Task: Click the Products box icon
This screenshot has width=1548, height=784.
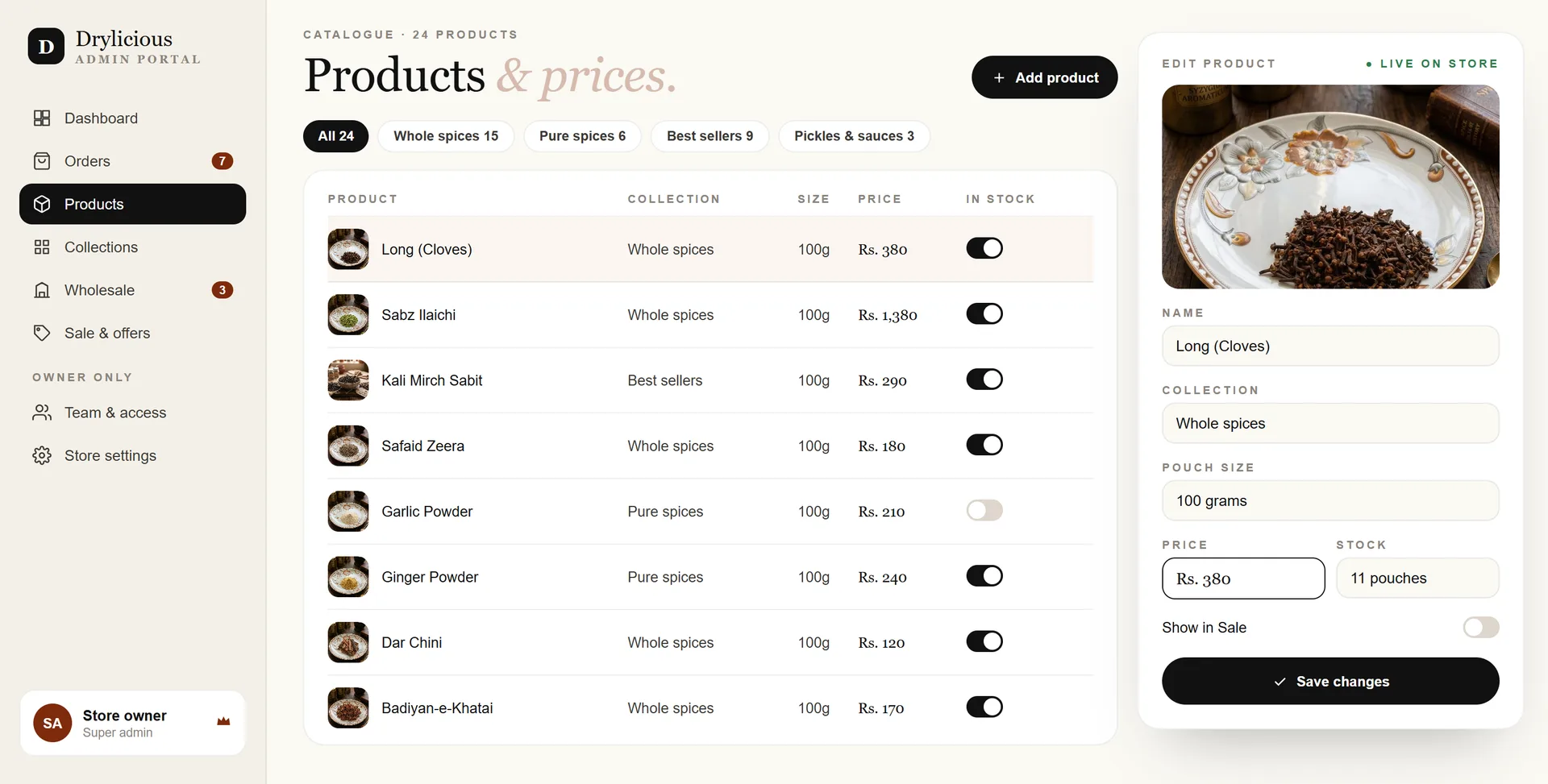Action: 42,205
